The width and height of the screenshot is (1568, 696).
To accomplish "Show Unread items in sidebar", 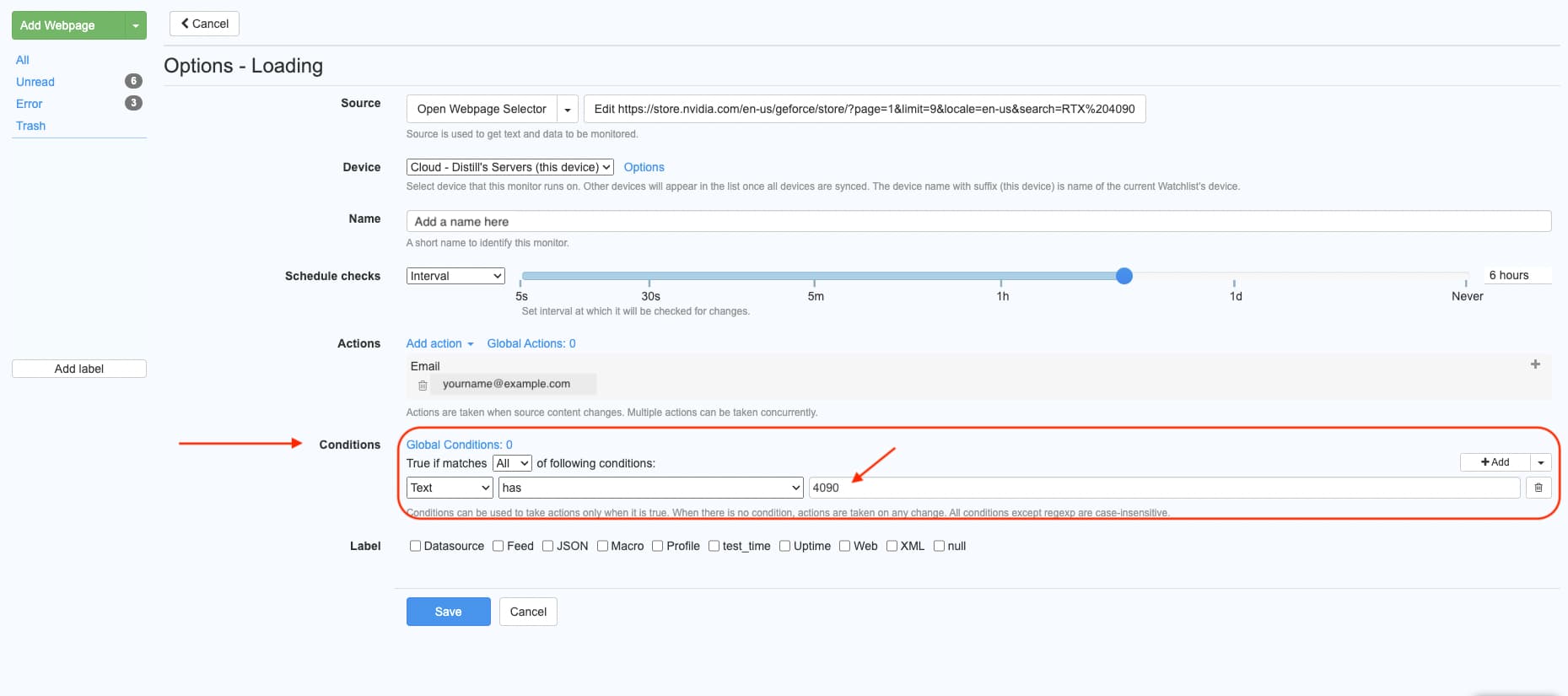I will coord(35,82).
